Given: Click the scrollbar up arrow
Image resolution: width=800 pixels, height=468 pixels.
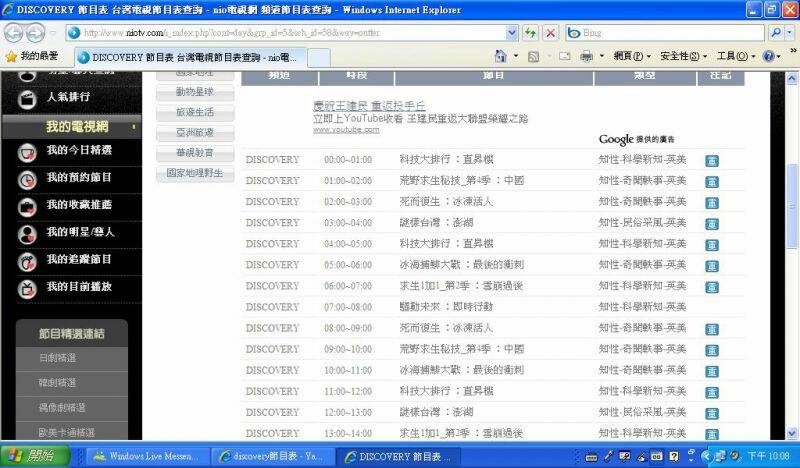Looking at the screenshot, I should (x=792, y=79).
